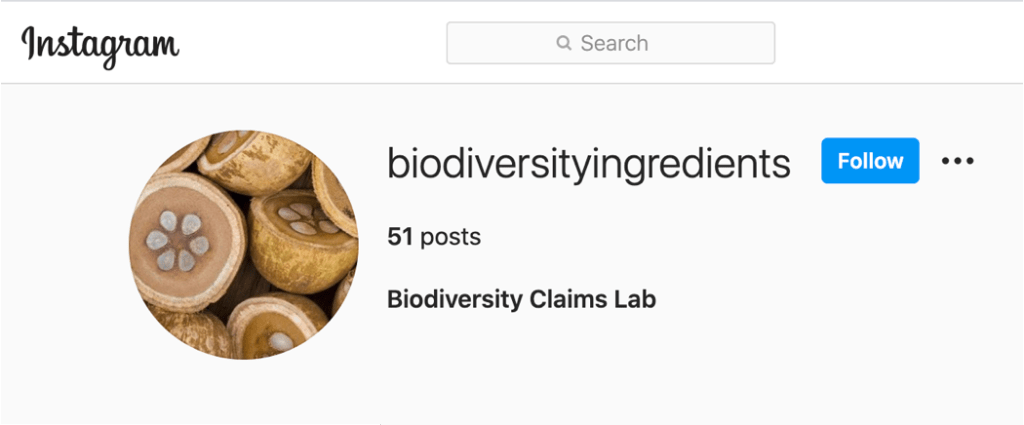Screen dimensions: 1024x425
Task: Select the 51 posts counter
Action: 434,237
